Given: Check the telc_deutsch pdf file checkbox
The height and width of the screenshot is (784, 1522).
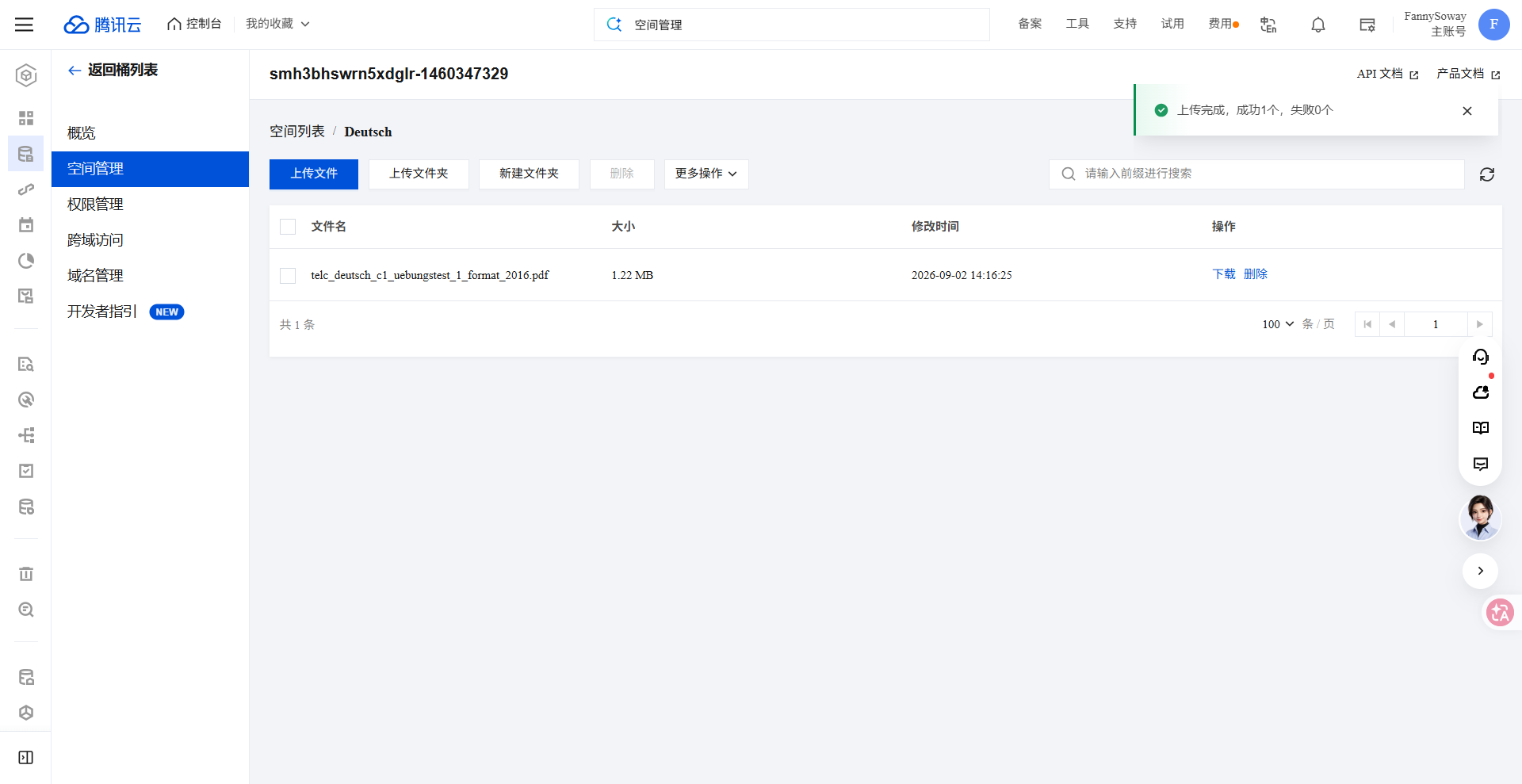Looking at the screenshot, I should pyautogui.click(x=288, y=275).
